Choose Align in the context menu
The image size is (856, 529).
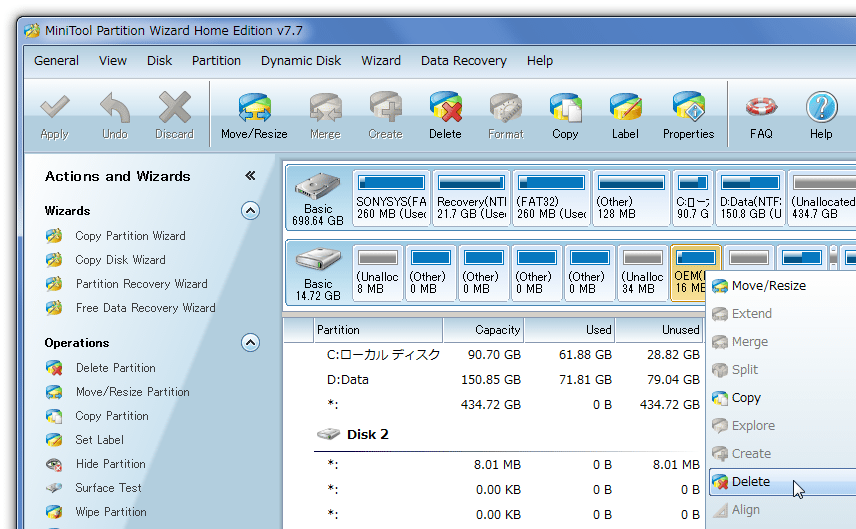point(782,509)
